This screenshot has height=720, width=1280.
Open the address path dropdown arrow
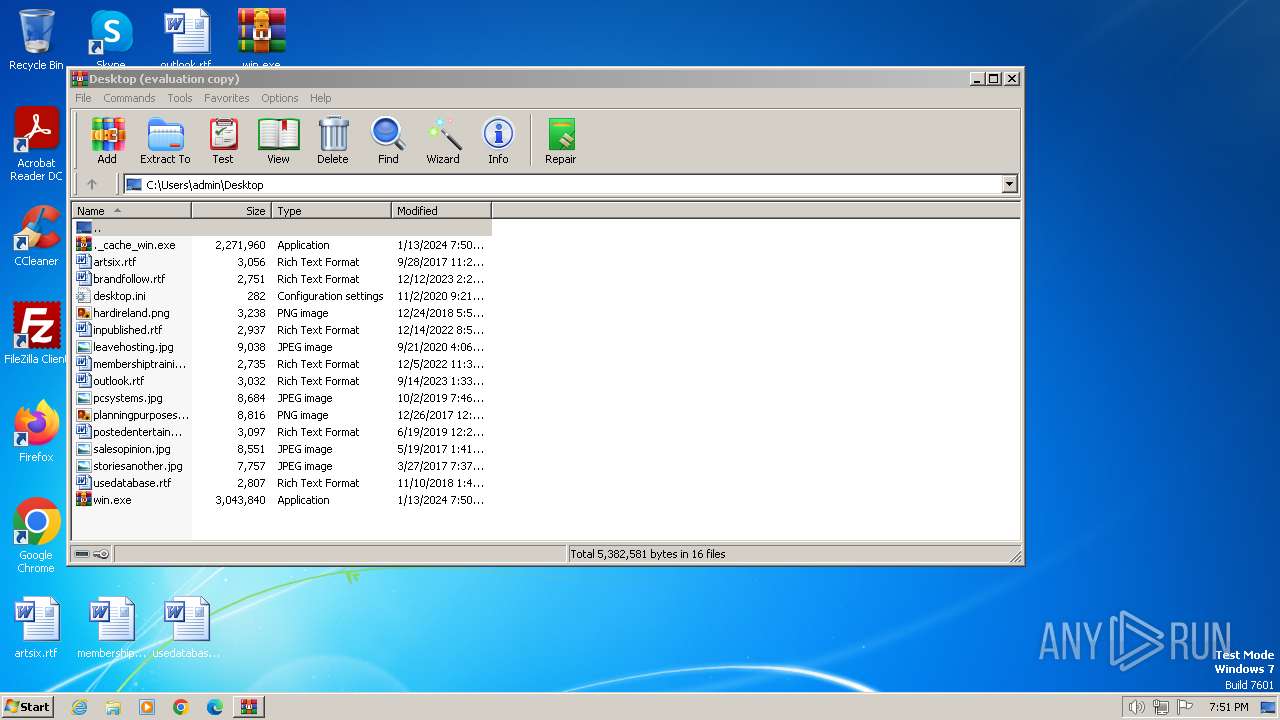click(1009, 184)
